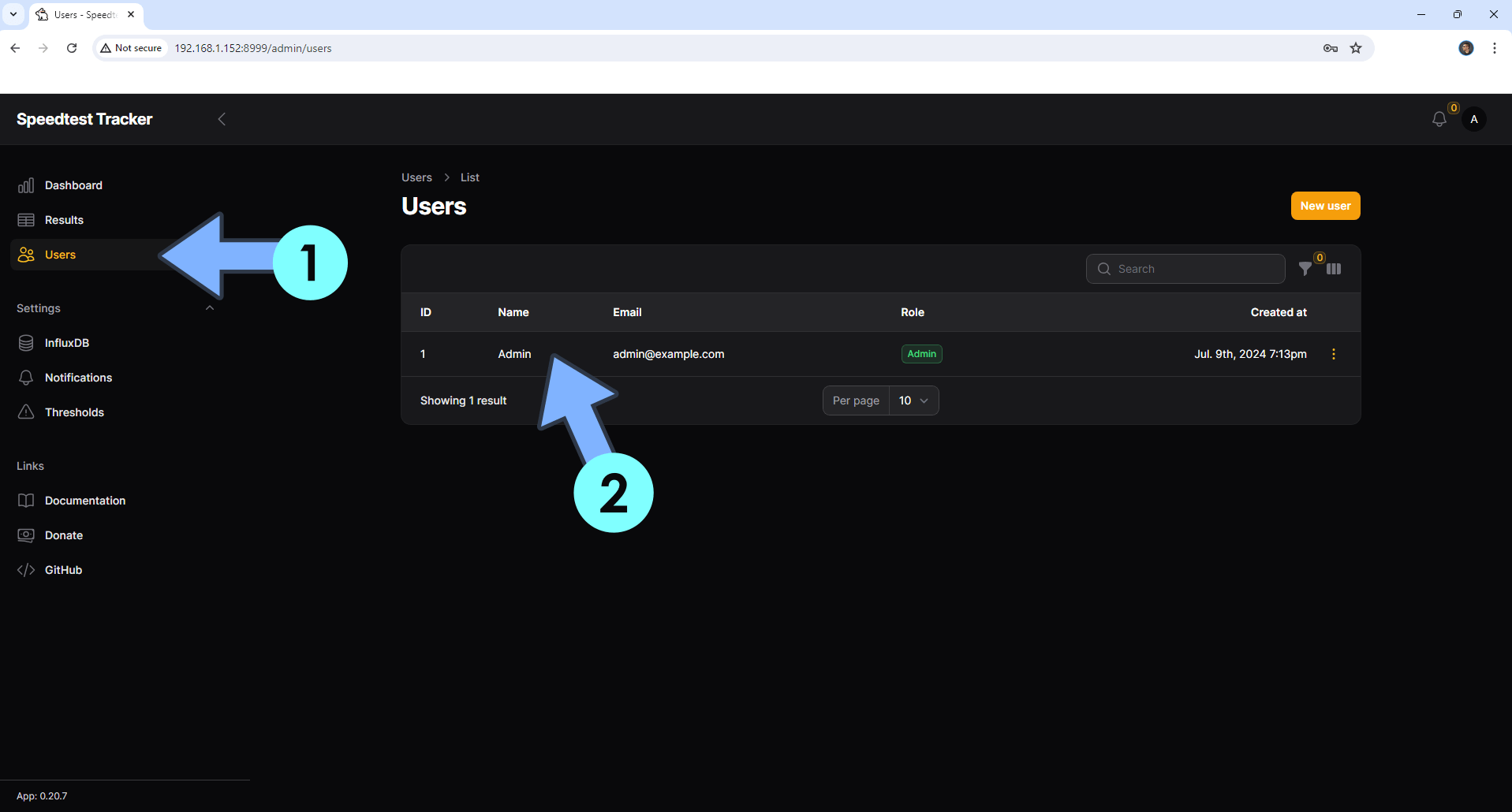
Task: Sort by the Email column header
Action: click(627, 312)
